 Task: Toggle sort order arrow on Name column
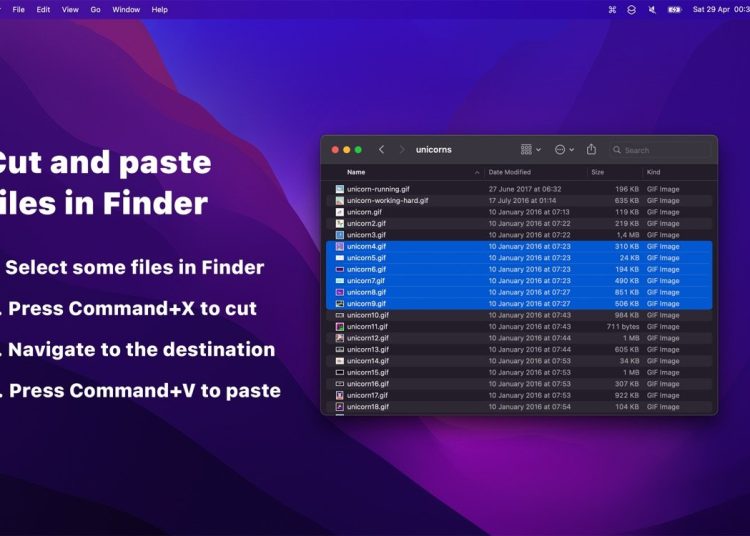click(475, 172)
